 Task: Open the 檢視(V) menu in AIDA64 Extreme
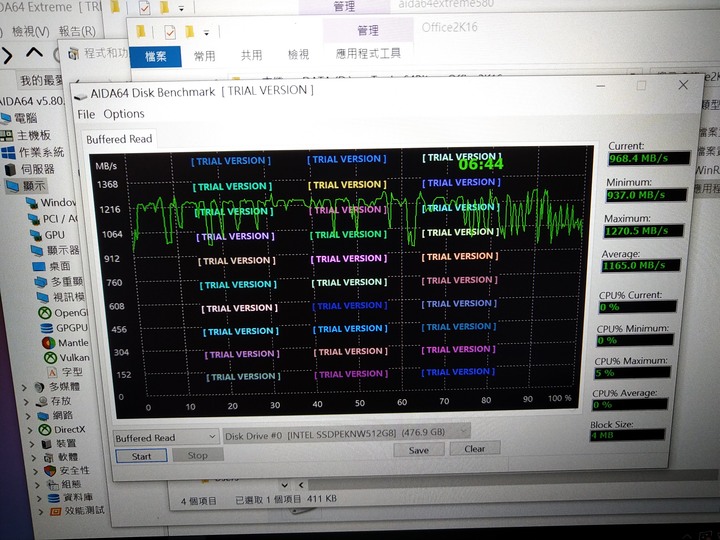coord(30,32)
